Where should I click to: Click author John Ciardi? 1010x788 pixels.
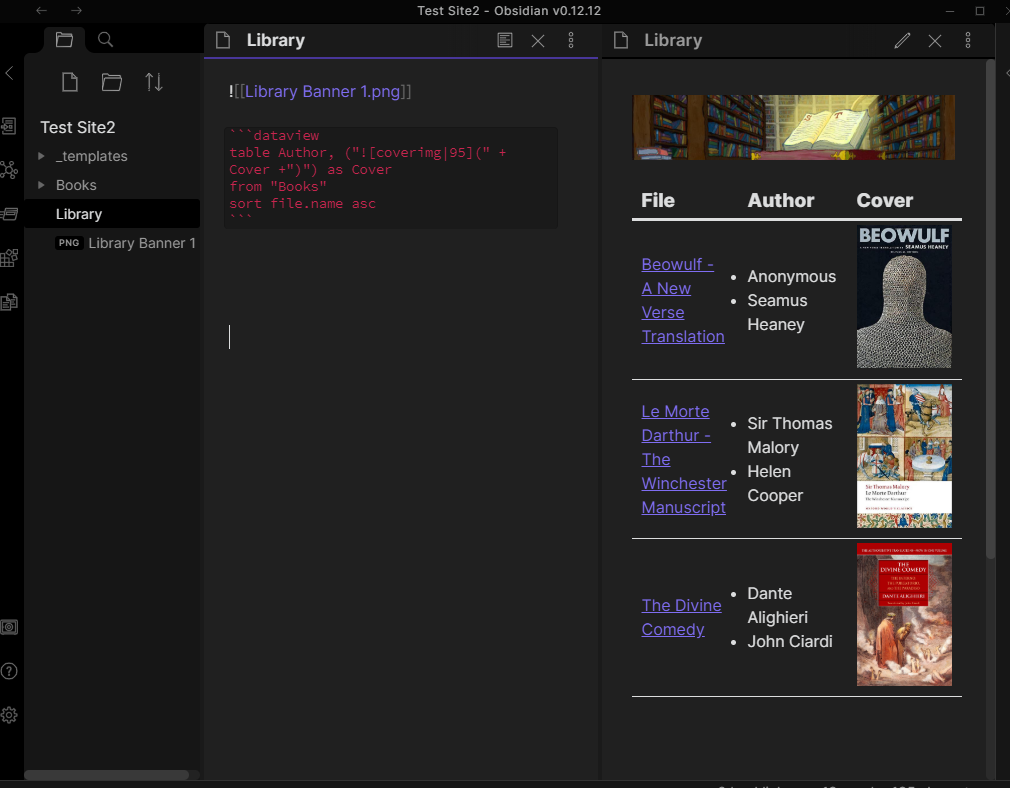(790, 641)
